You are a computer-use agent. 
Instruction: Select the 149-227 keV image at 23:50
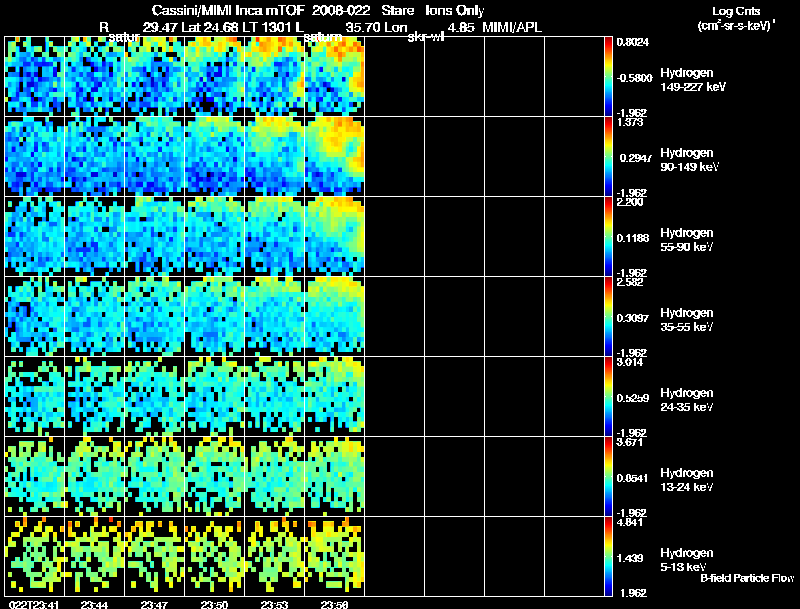(x=215, y=77)
